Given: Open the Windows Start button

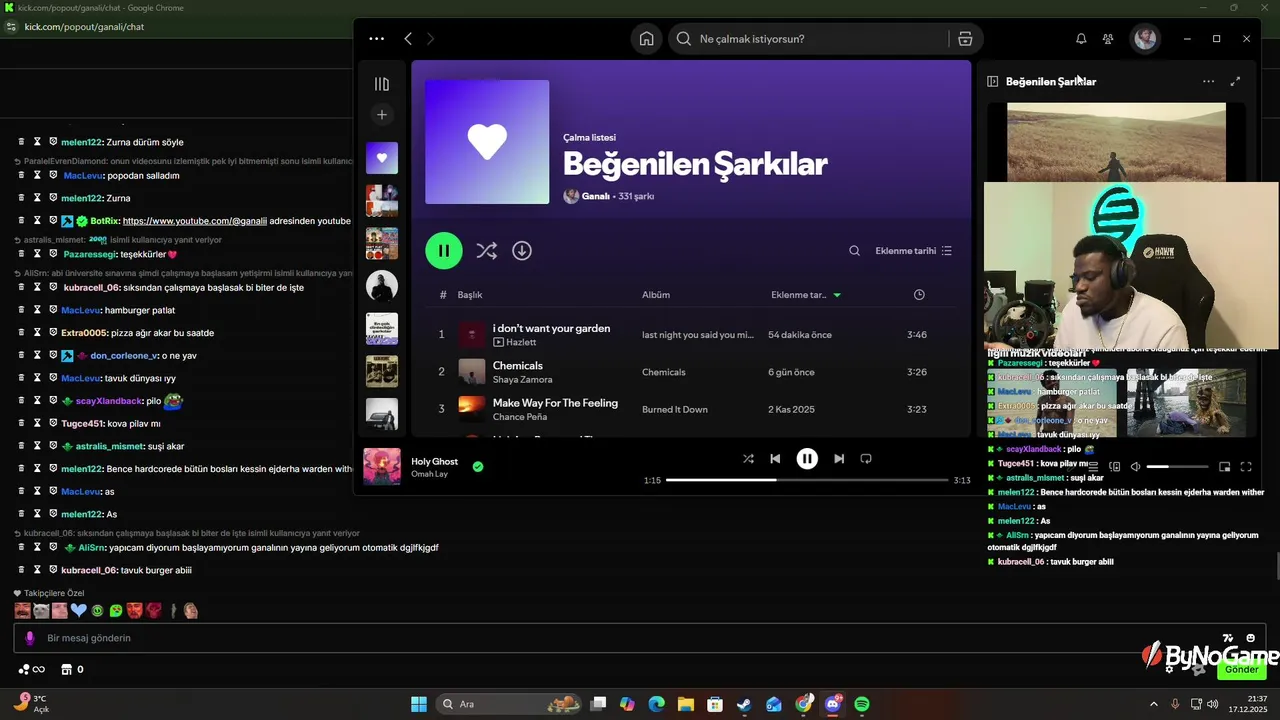Looking at the screenshot, I should pos(419,704).
